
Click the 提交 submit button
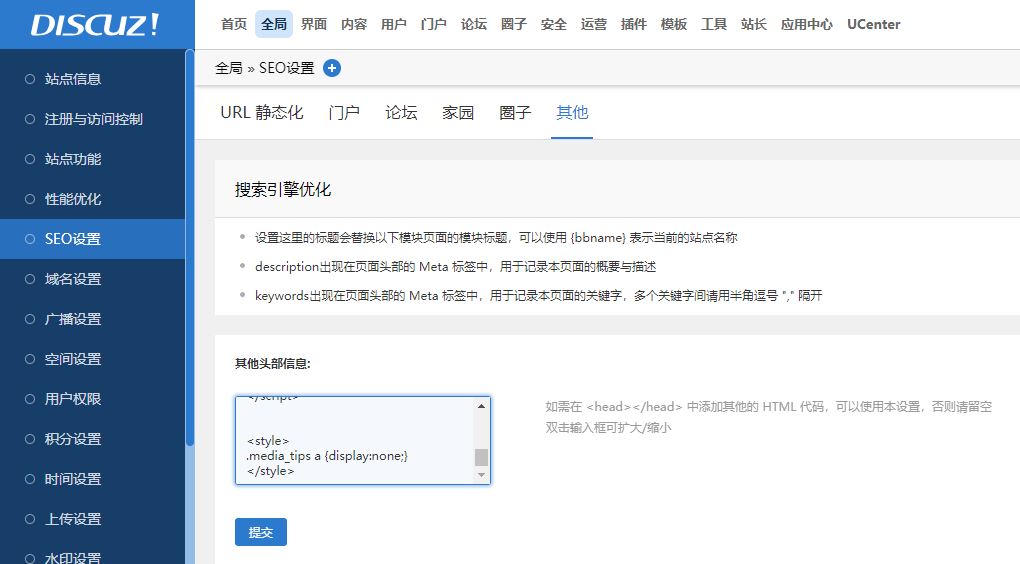(261, 532)
